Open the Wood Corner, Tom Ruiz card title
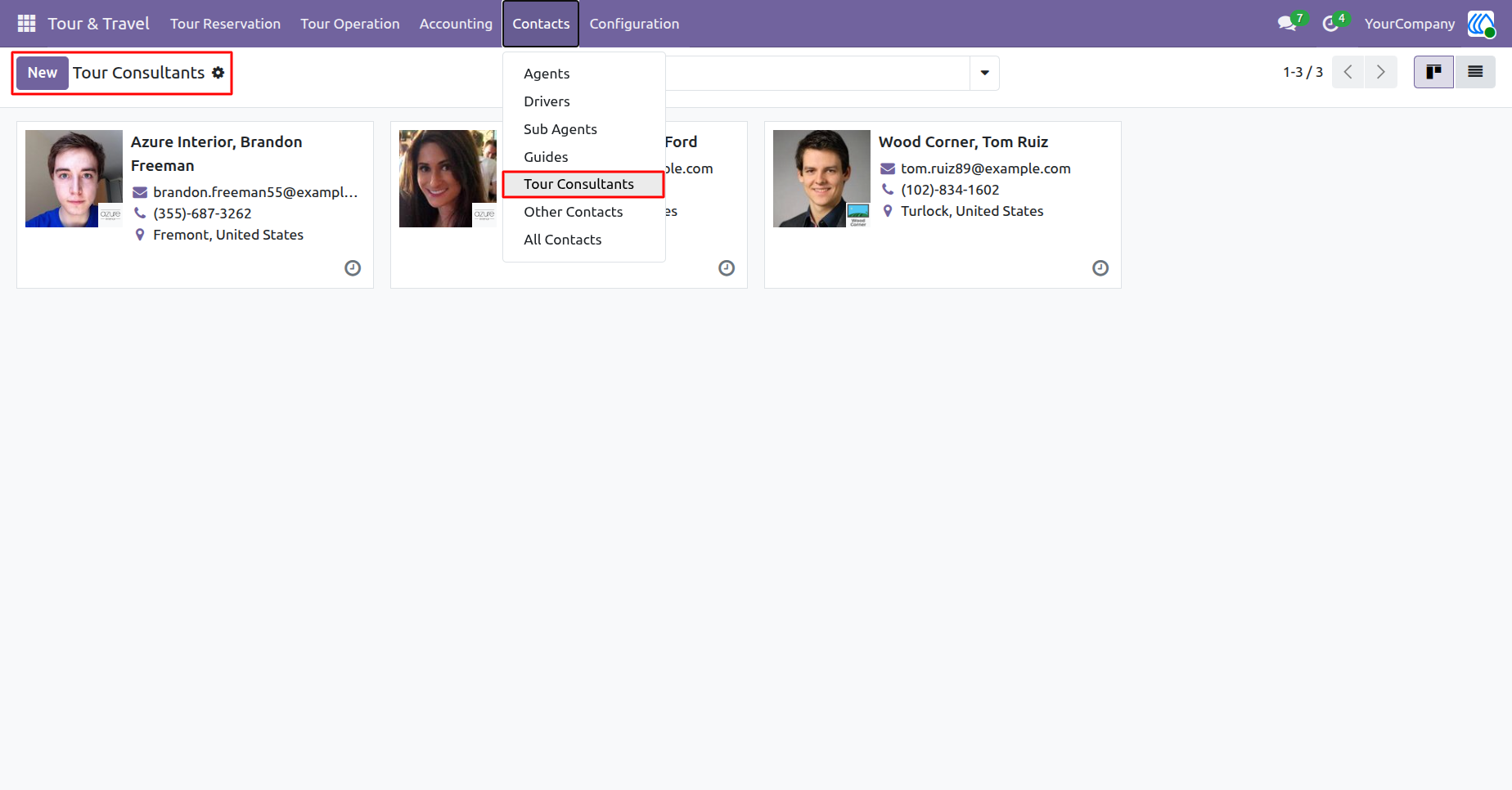 pyautogui.click(x=963, y=142)
